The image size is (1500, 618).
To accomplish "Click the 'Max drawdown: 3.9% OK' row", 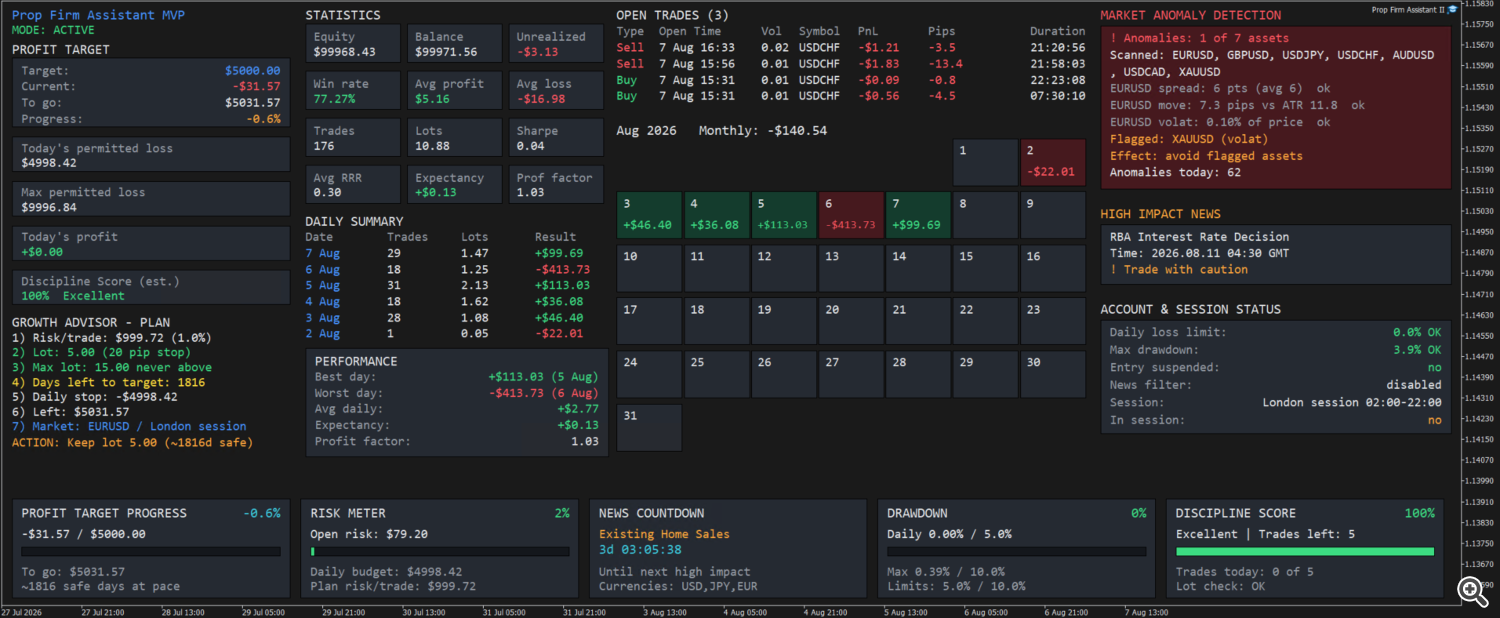I will 1276,350.
